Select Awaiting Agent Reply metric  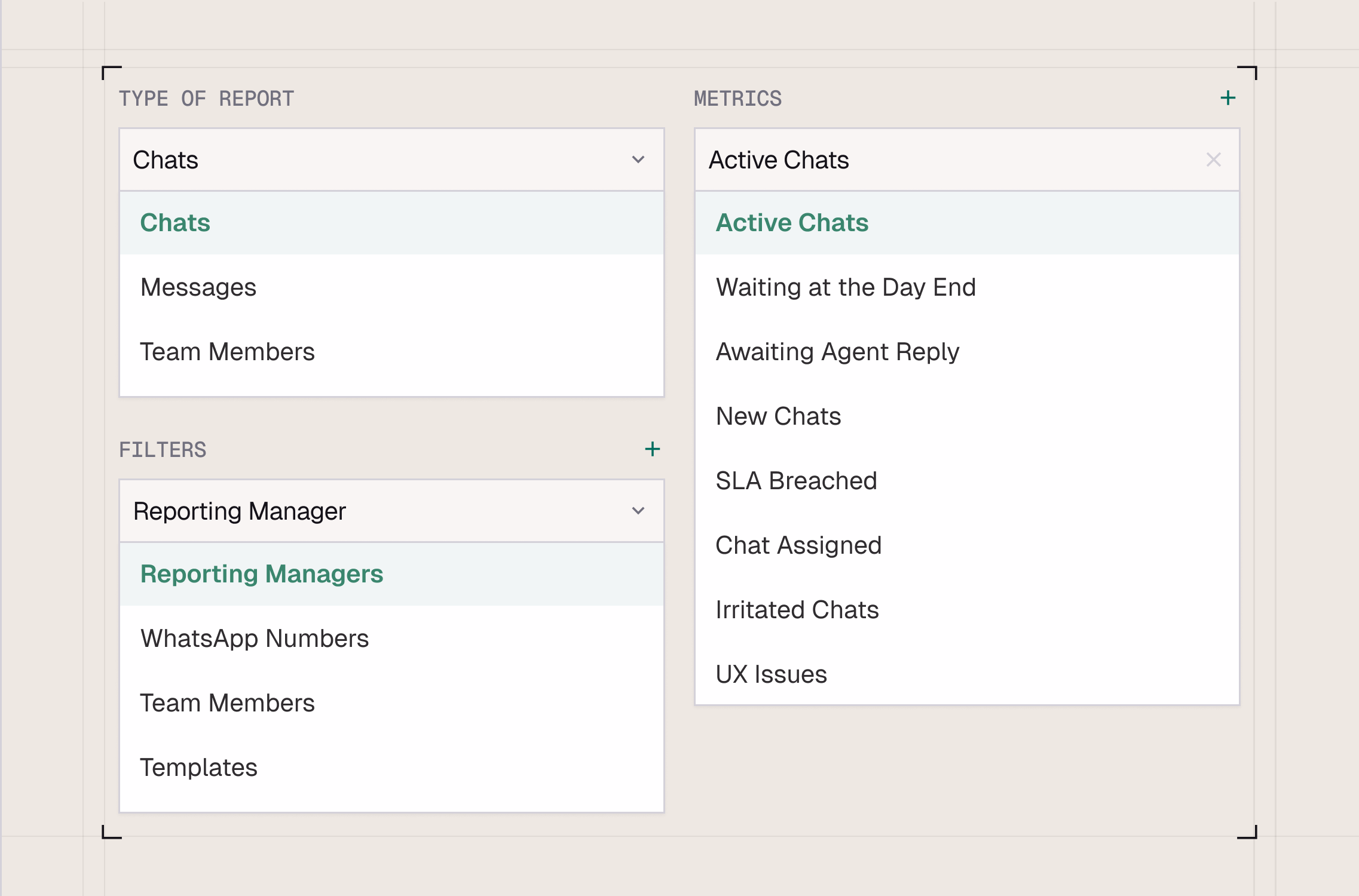click(x=837, y=352)
